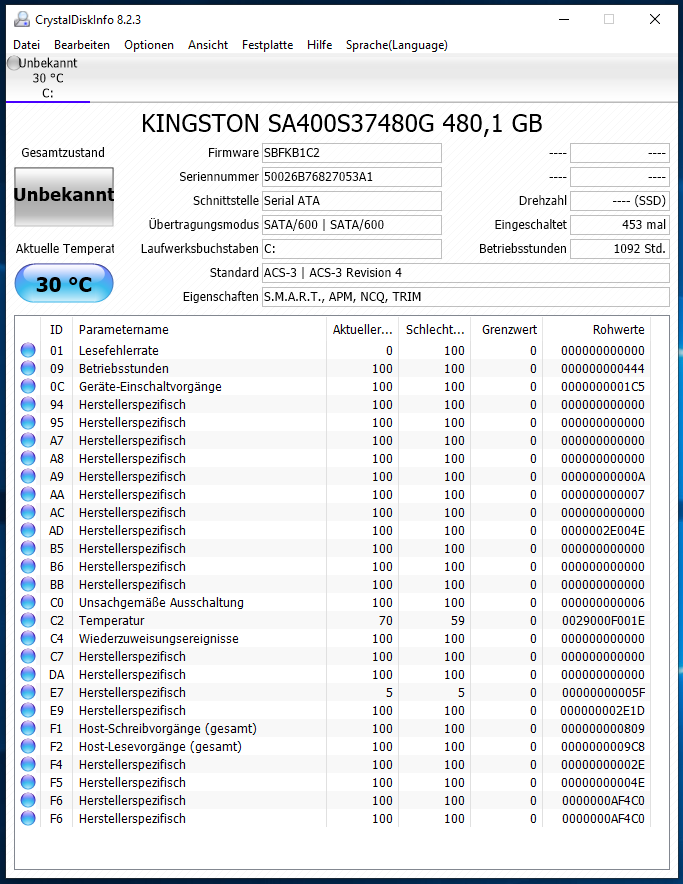Image resolution: width=683 pixels, height=884 pixels.
Task: Click the Firmware field SBFKB1C2
Action: [x=352, y=153]
